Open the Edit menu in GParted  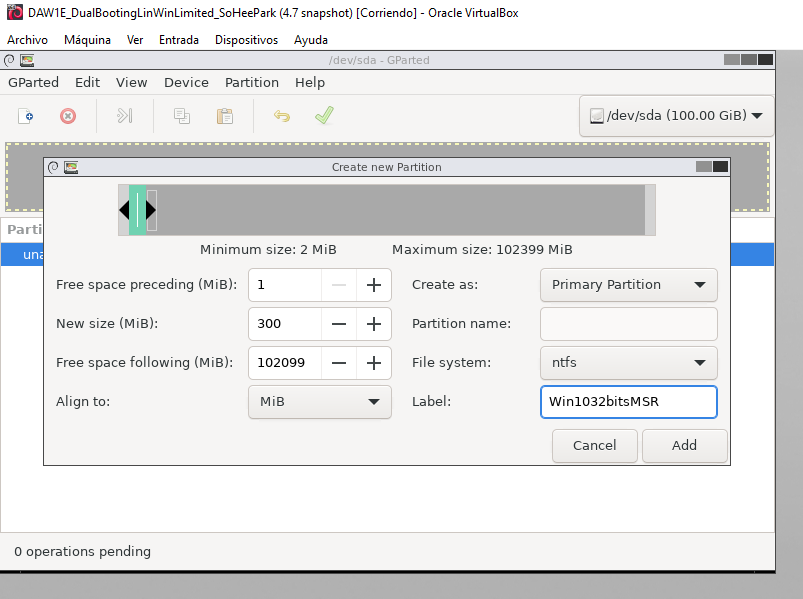click(x=88, y=82)
